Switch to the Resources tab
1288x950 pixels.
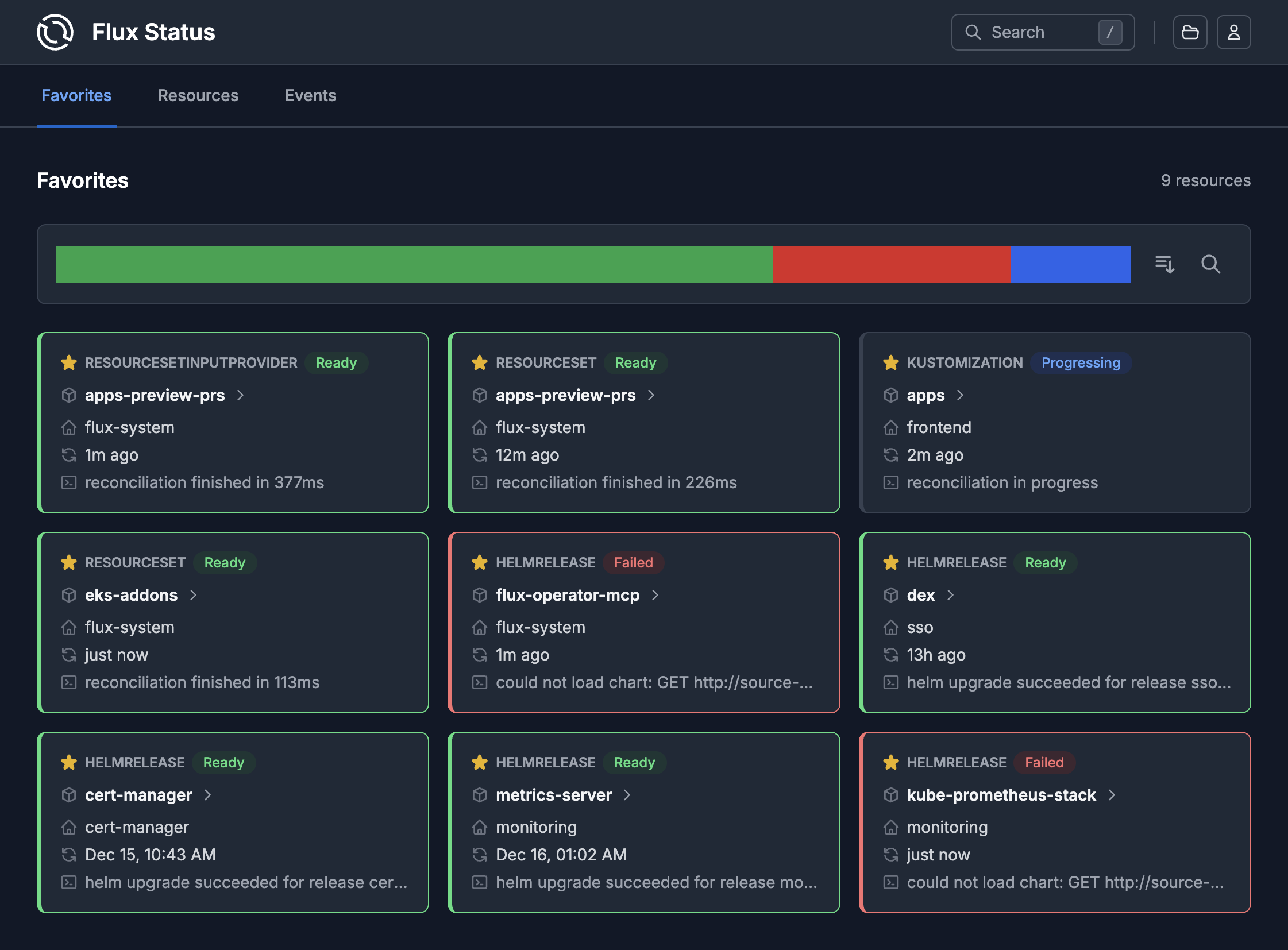click(198, 95)
